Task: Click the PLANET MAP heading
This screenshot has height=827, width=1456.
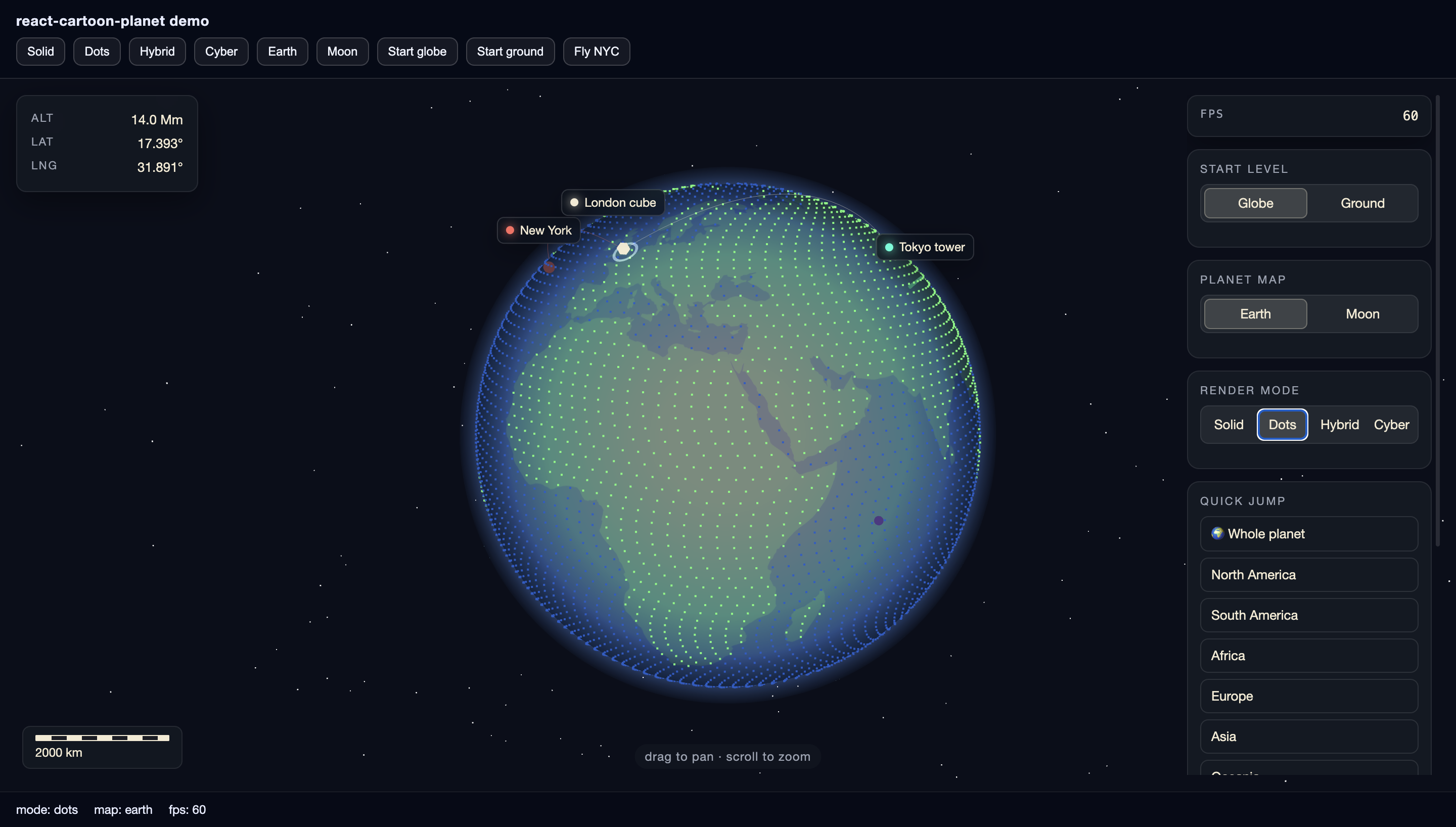Action: point(1243,280)
